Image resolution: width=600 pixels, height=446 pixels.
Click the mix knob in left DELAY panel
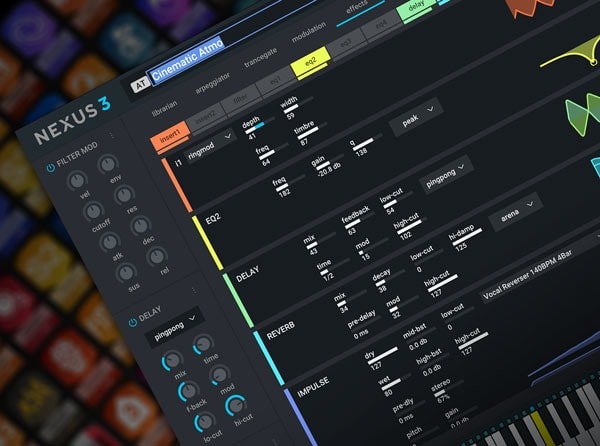(172, 360)
